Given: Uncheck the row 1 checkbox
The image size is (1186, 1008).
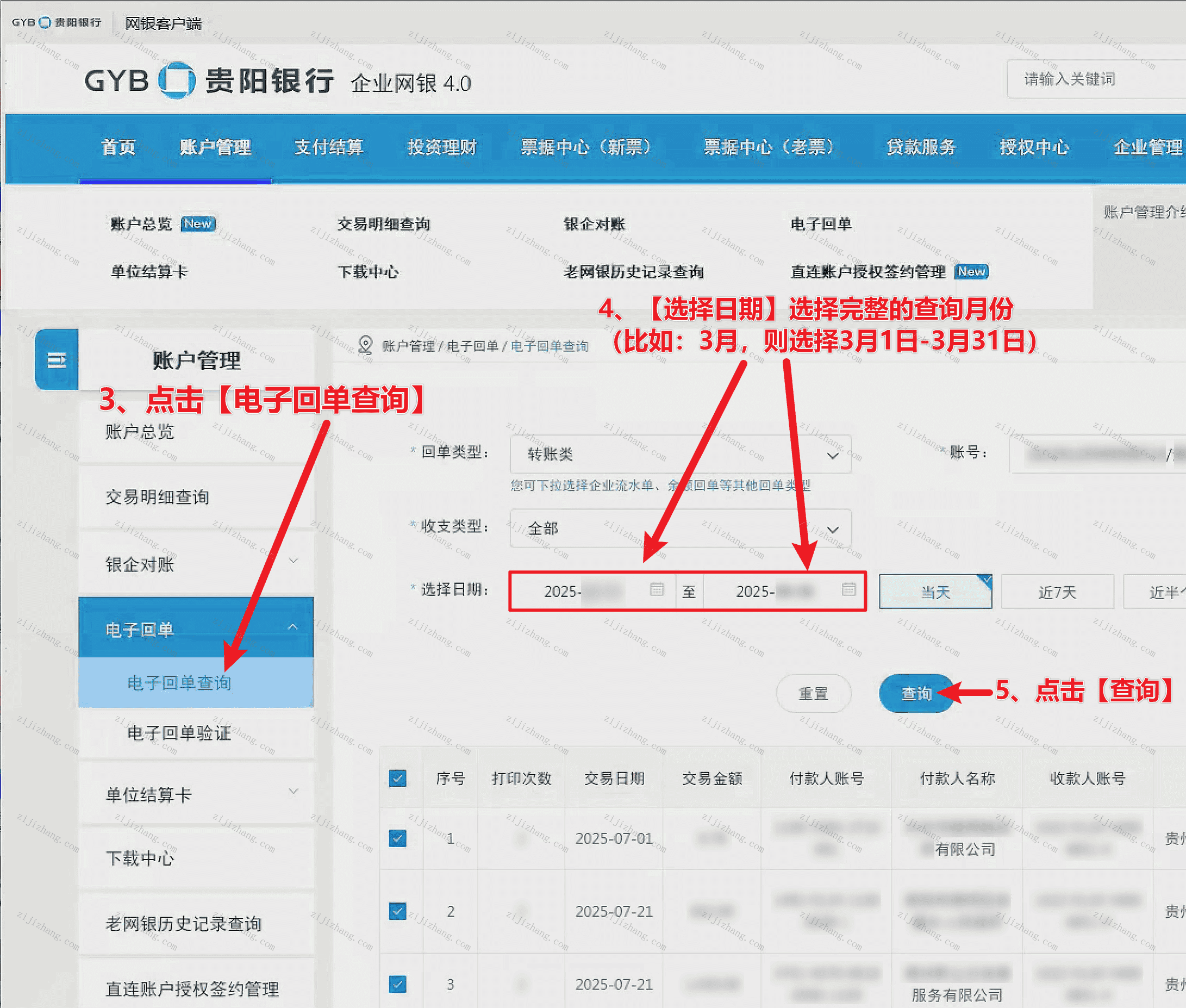Looking at the screenshot, I should pos(398,838).
